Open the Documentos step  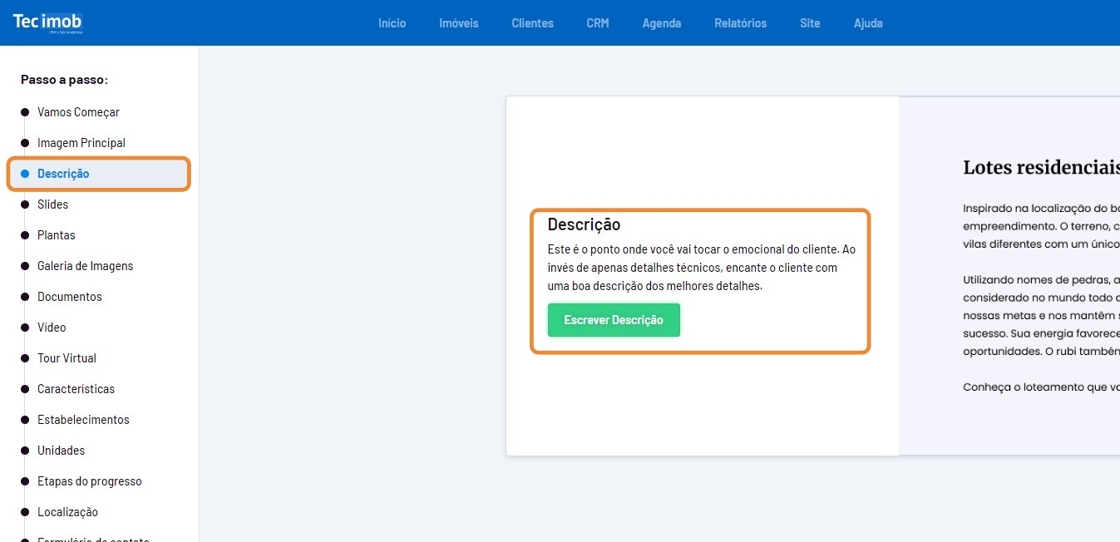click(69, 297)
